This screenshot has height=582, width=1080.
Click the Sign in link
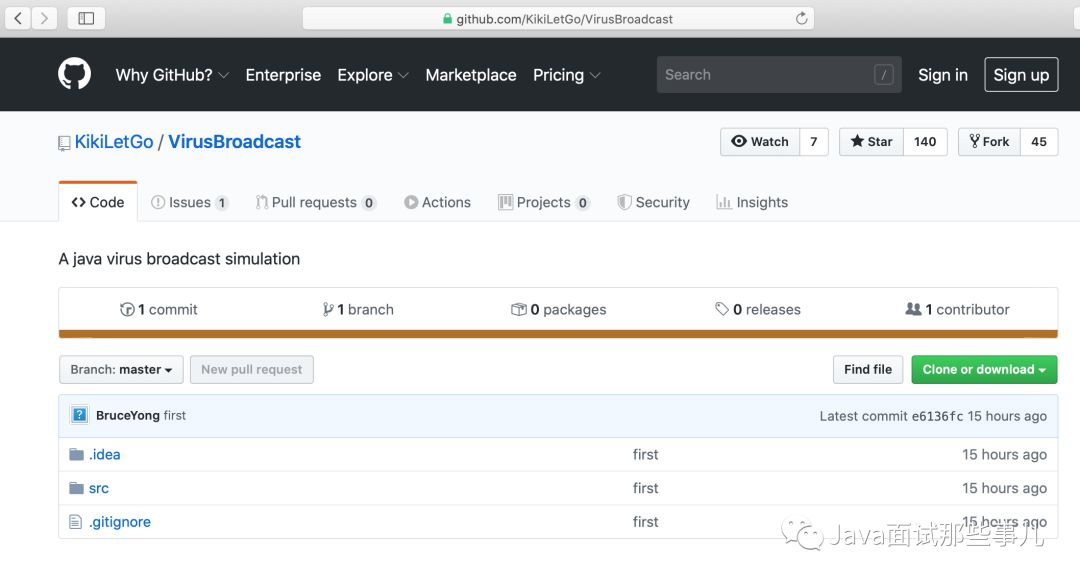942,74
